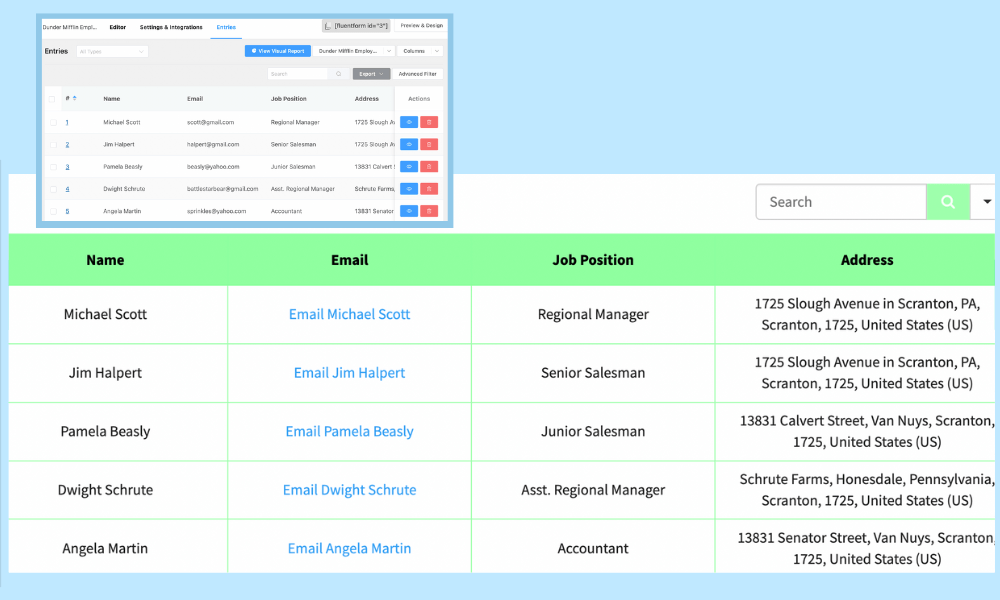This screenshot has height=600, width=1000.
Task: Remove Dwight Schrute entry with trash icon
Action: click(429, 189)
